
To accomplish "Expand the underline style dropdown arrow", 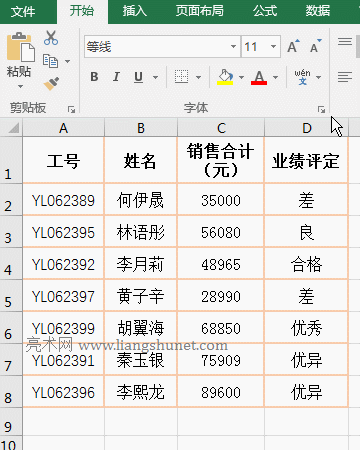I will (x=155, y=77).
